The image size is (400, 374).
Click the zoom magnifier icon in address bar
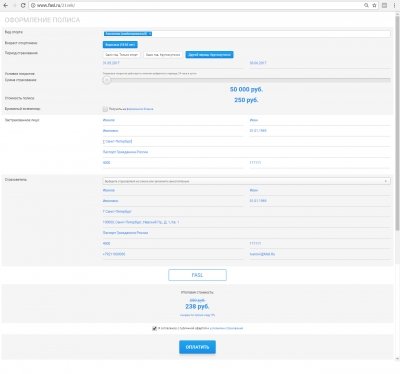coord(366,5)
